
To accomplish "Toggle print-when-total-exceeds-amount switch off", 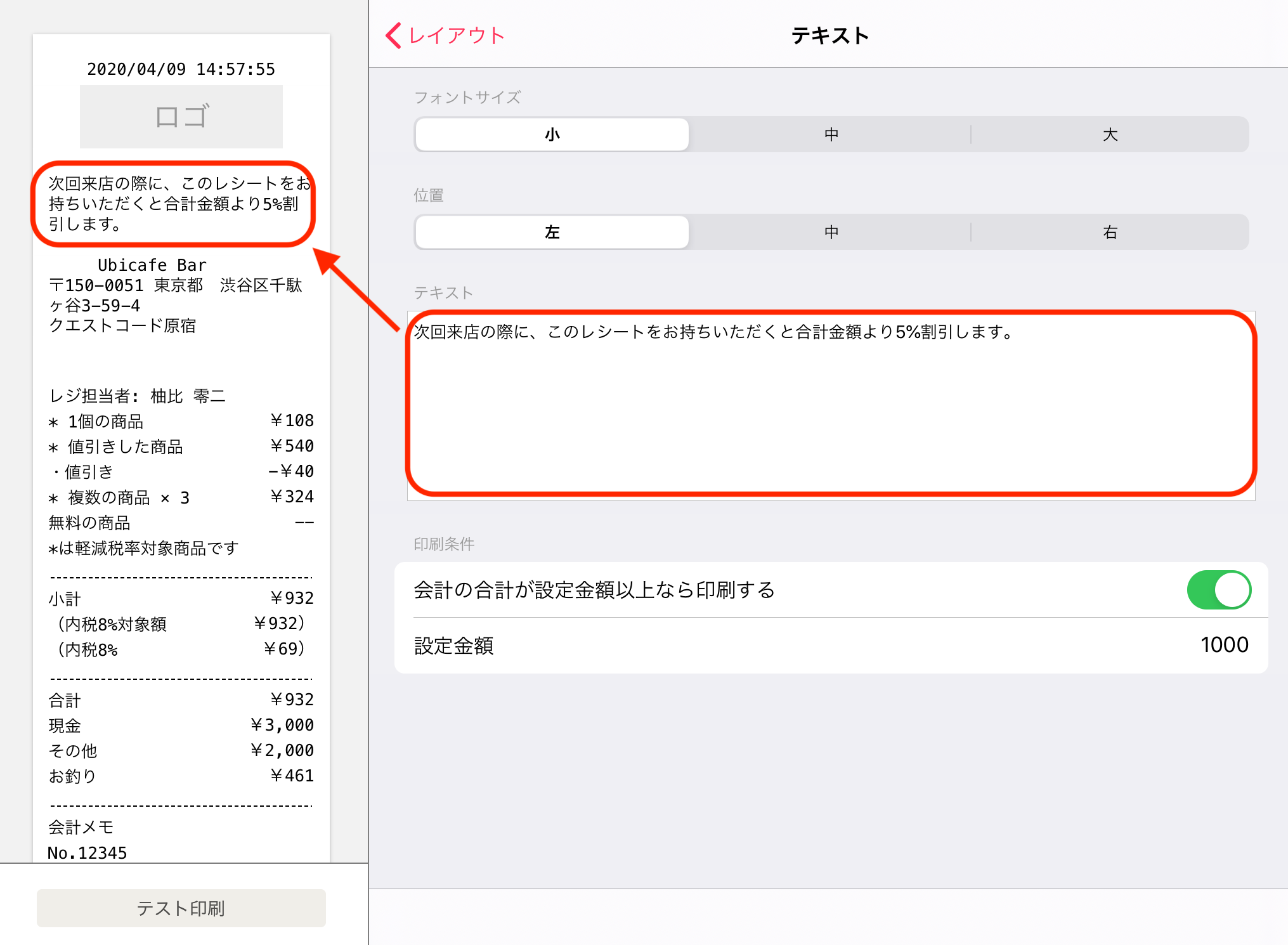I will [x=1218, y=590].
